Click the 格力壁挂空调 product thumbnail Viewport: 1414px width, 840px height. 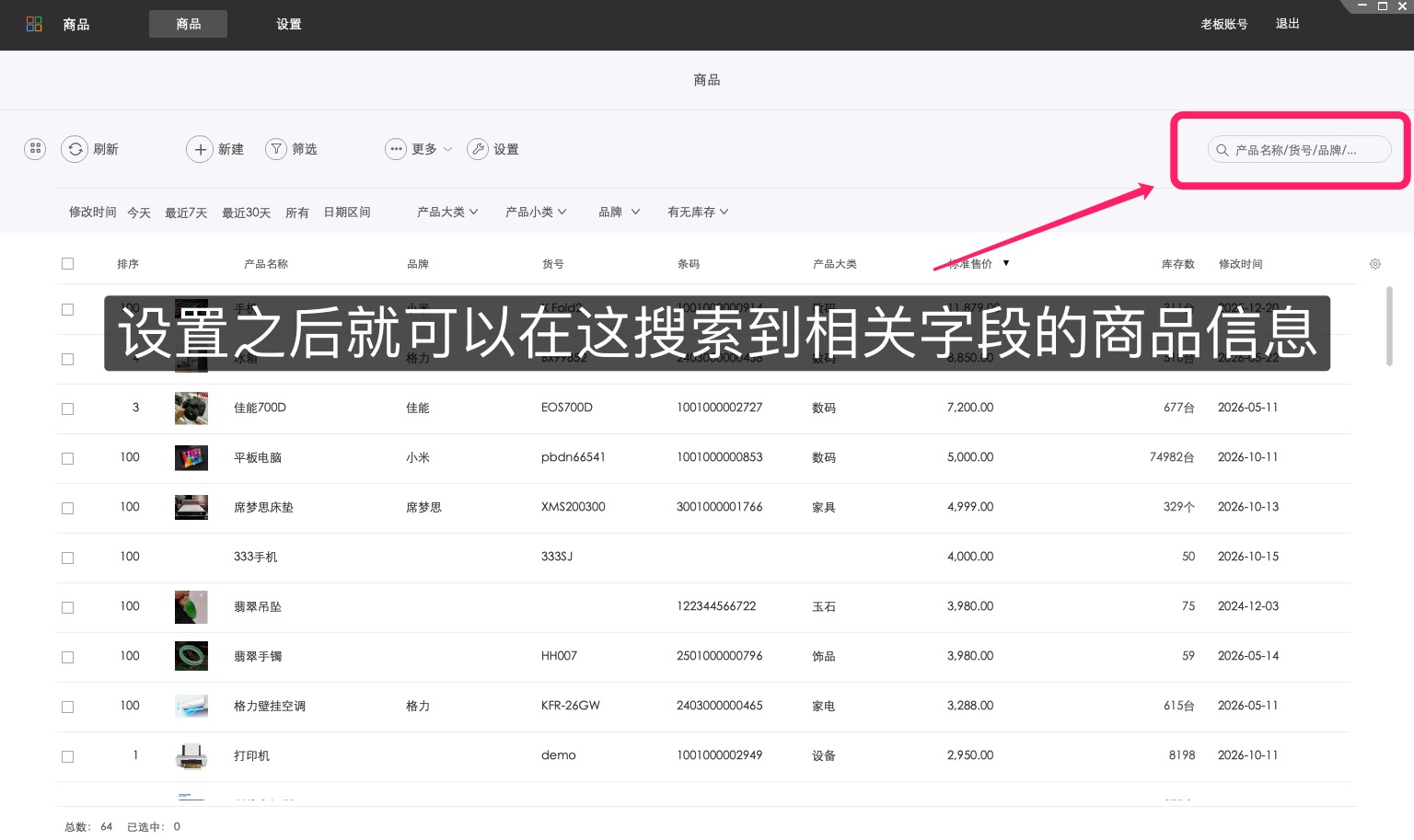click(x=191, y=706)
